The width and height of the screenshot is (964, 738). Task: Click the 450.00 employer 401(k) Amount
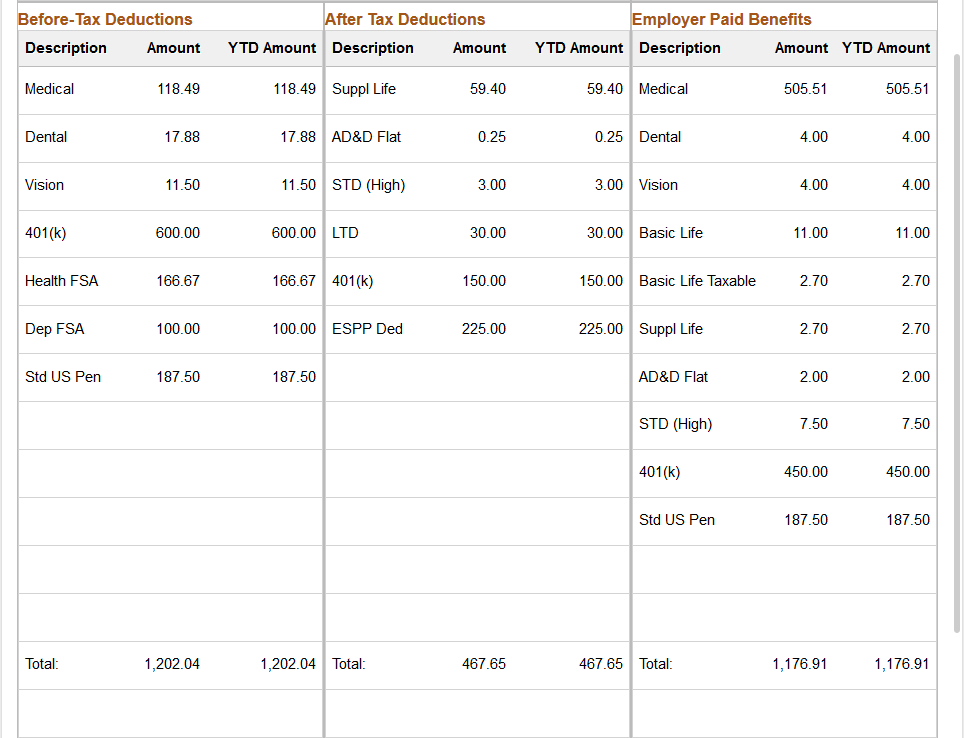[x=806, y=472]
